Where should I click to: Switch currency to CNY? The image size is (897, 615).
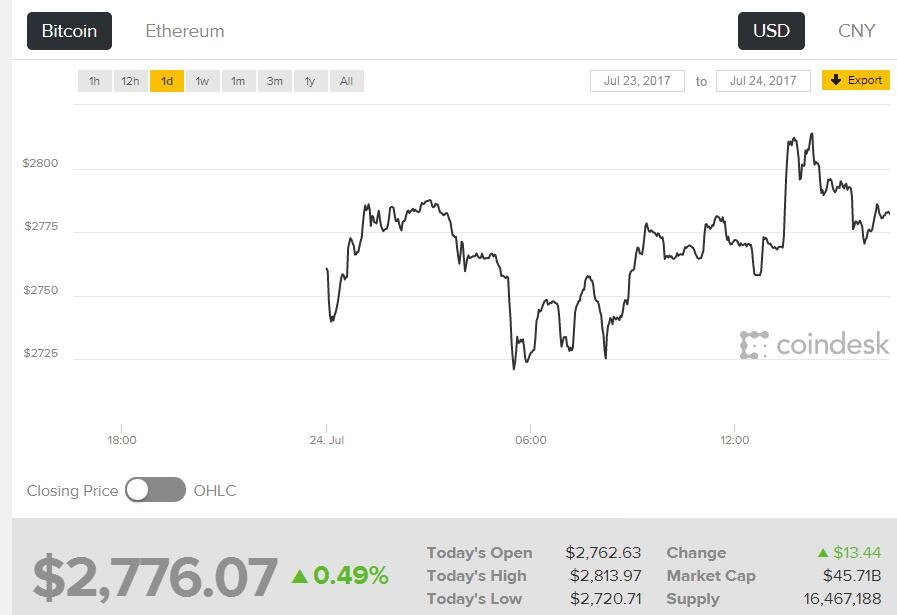pyautogui.click(x=856, y=31)
